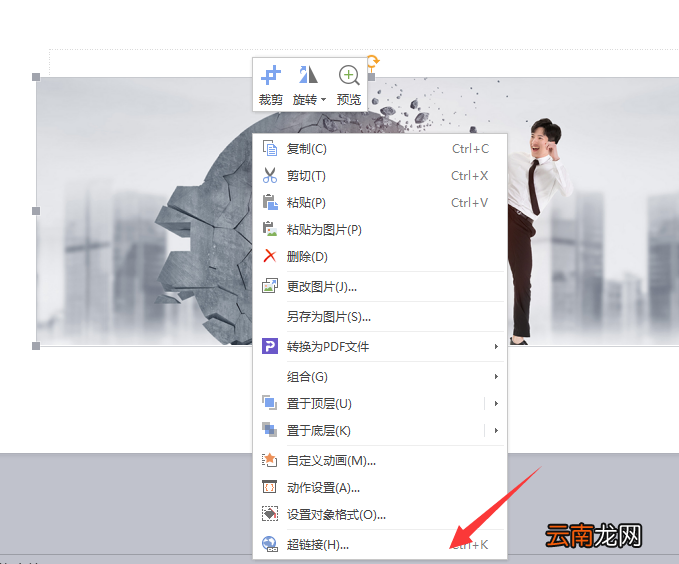Click the bring-to-front layers icon
The width and height of the screenshot is (679, 564).
269,403
